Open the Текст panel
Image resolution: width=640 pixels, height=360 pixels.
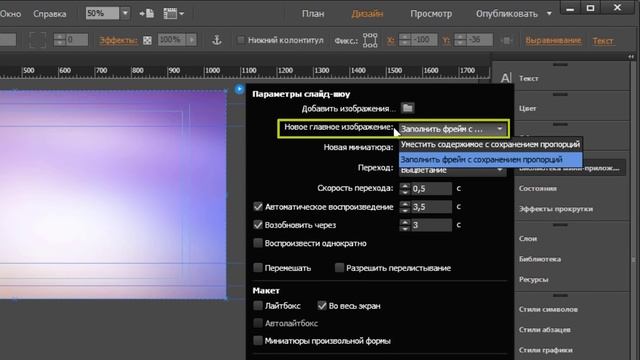528,78
